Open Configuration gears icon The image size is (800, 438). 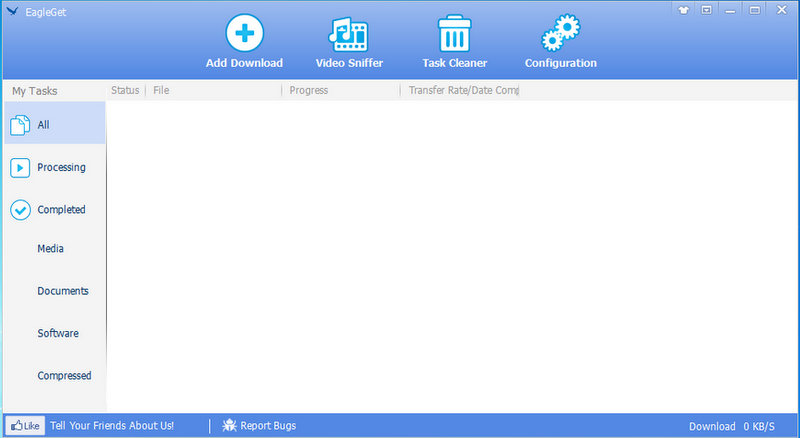(561, 33)
